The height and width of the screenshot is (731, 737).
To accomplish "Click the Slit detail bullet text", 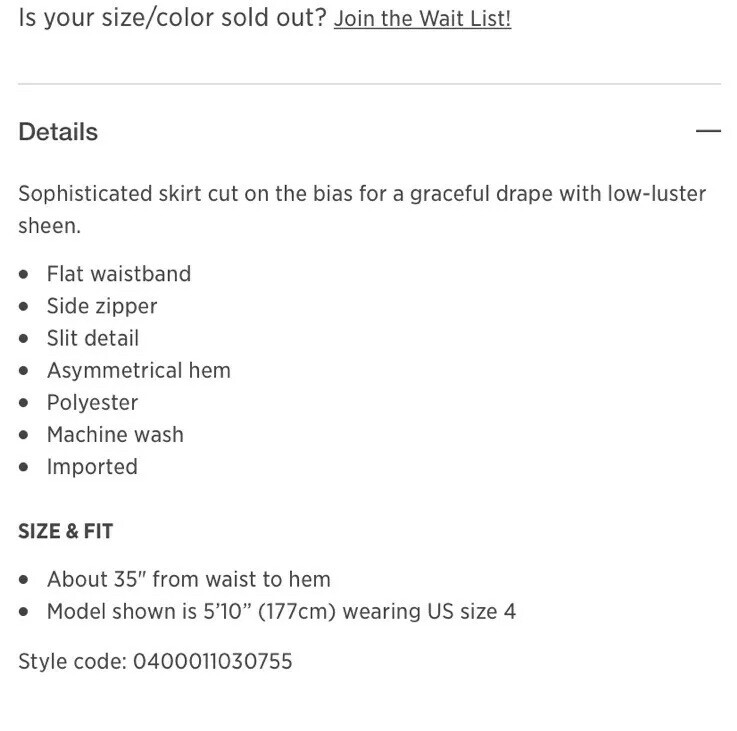I will (x=93, y=338).
